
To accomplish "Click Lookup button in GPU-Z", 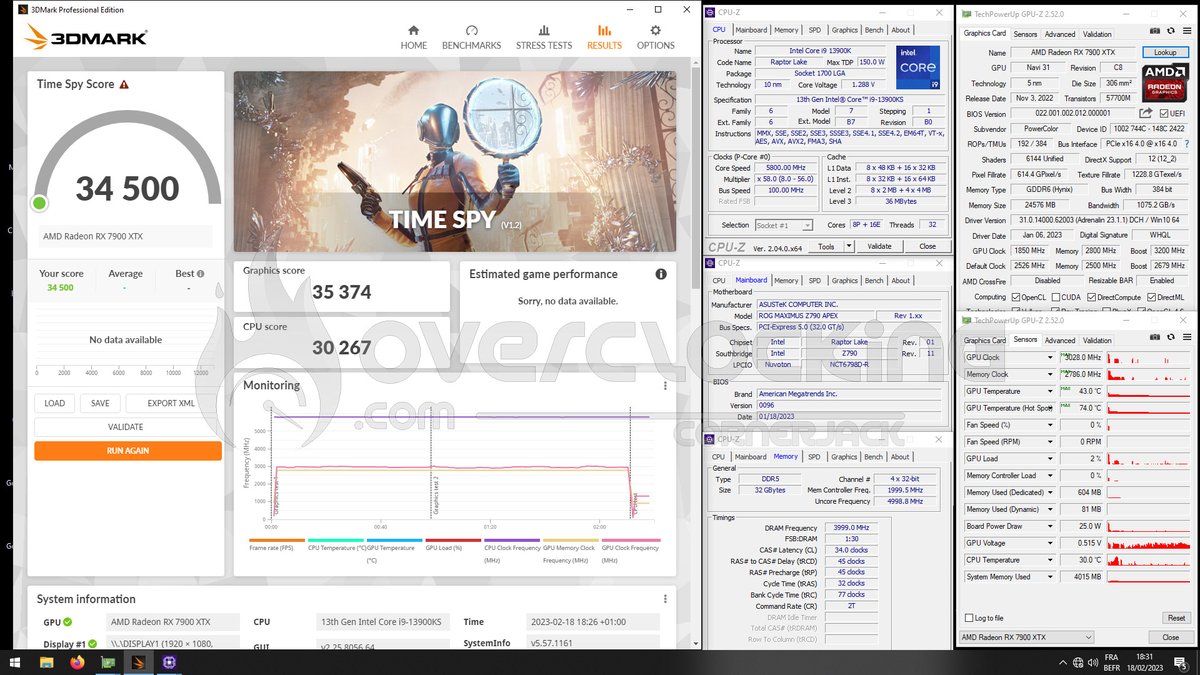I will pos(1165,52).
